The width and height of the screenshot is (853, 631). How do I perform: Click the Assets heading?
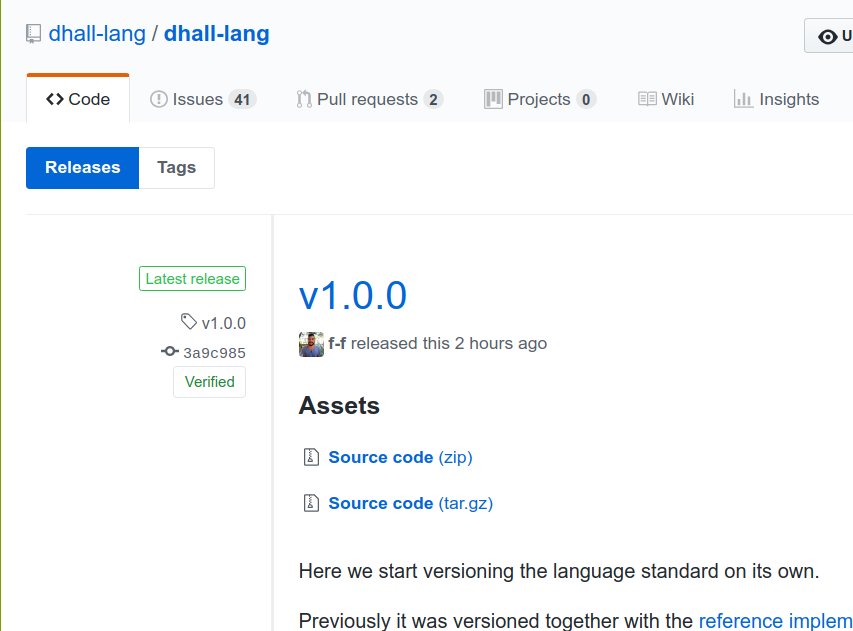[339, 406]
